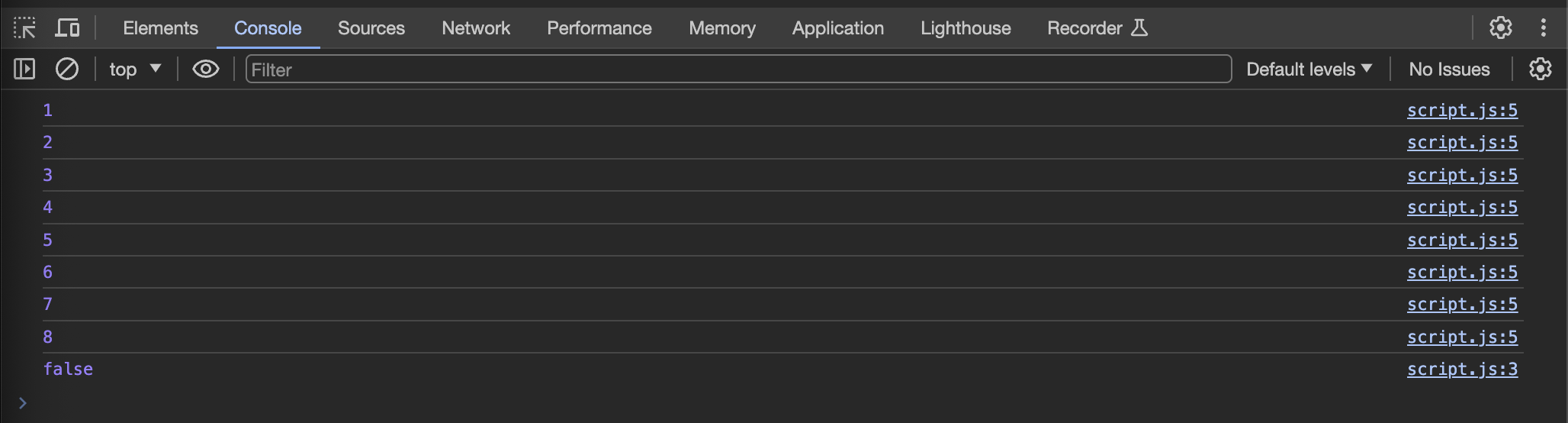Activate the inspect element picker icon
1568x423 pixels.
click(x=24, y=28)
